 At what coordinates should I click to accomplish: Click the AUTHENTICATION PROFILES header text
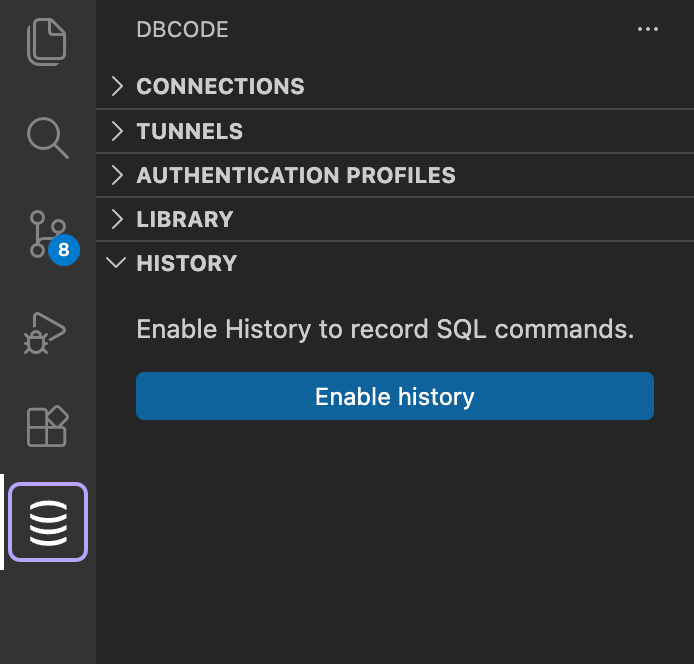click(296, 175)
